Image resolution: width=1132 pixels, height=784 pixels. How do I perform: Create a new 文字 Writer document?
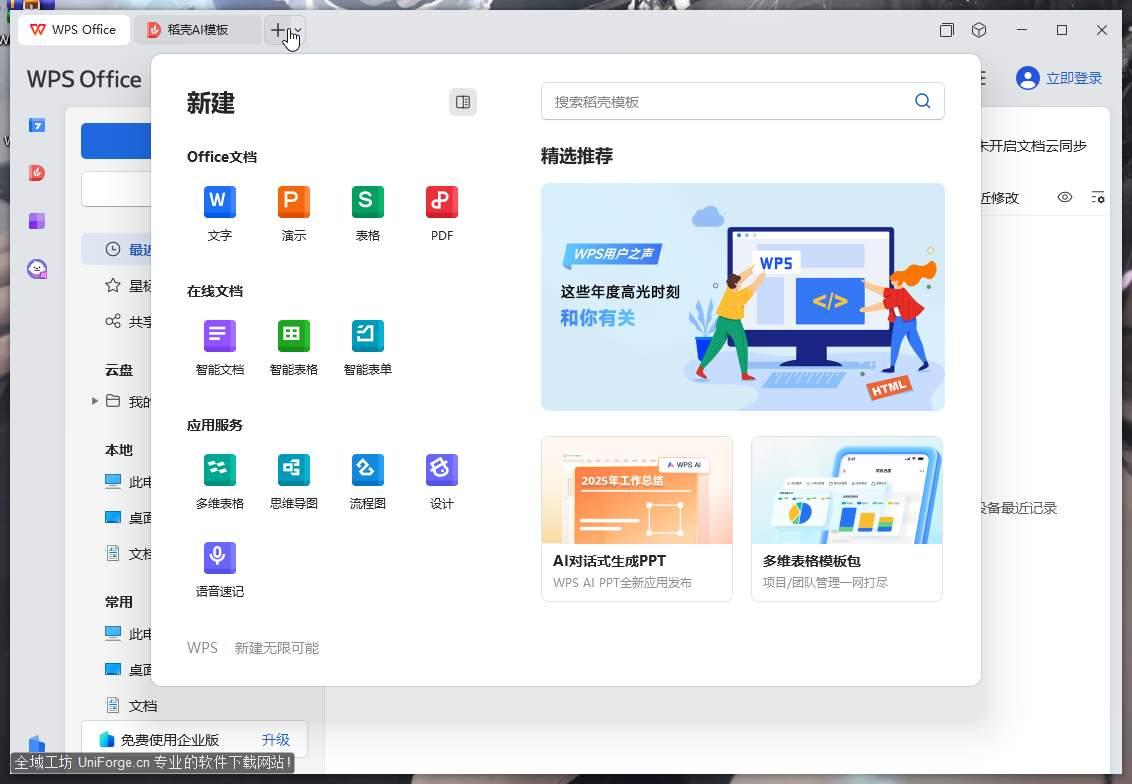219,214
